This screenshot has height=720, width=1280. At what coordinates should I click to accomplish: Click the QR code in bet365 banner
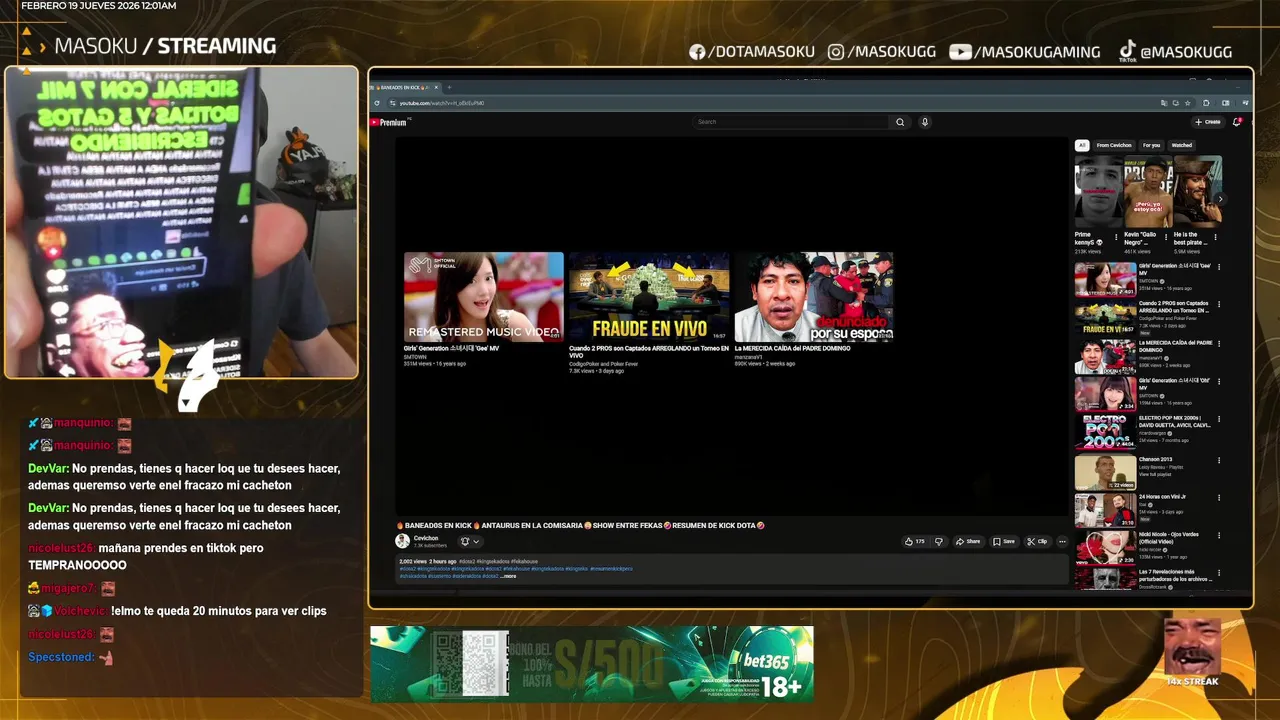[470, 664]
